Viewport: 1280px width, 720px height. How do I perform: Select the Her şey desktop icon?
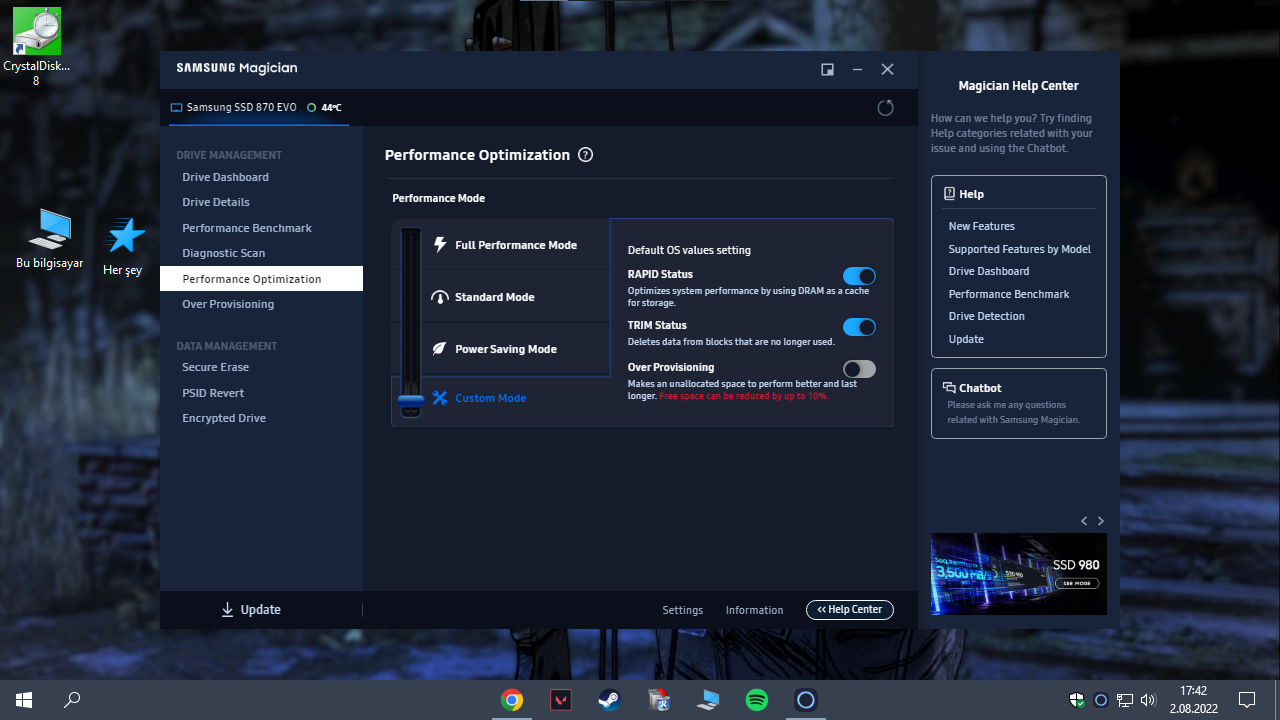point(124,247)
